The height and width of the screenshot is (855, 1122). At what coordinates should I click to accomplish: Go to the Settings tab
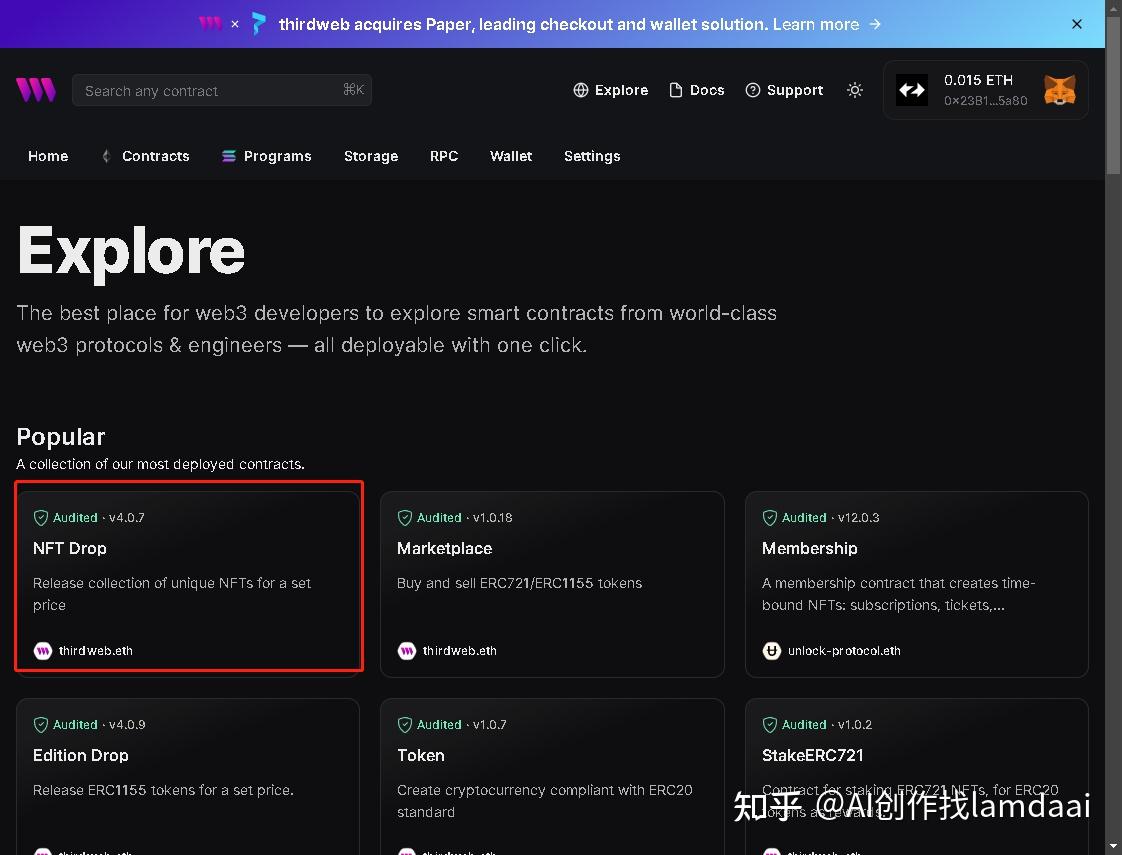point(592,156)
